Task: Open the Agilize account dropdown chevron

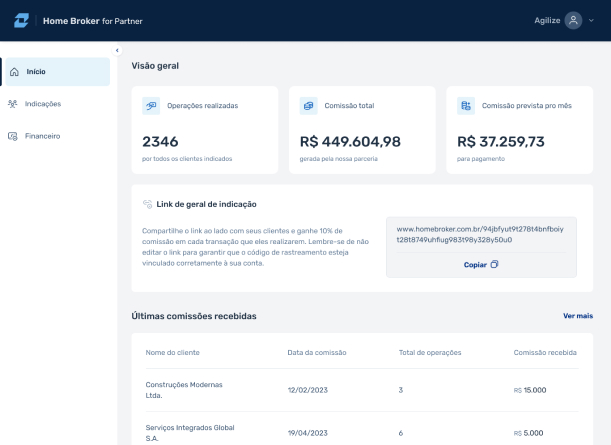Action: (591, 21)
